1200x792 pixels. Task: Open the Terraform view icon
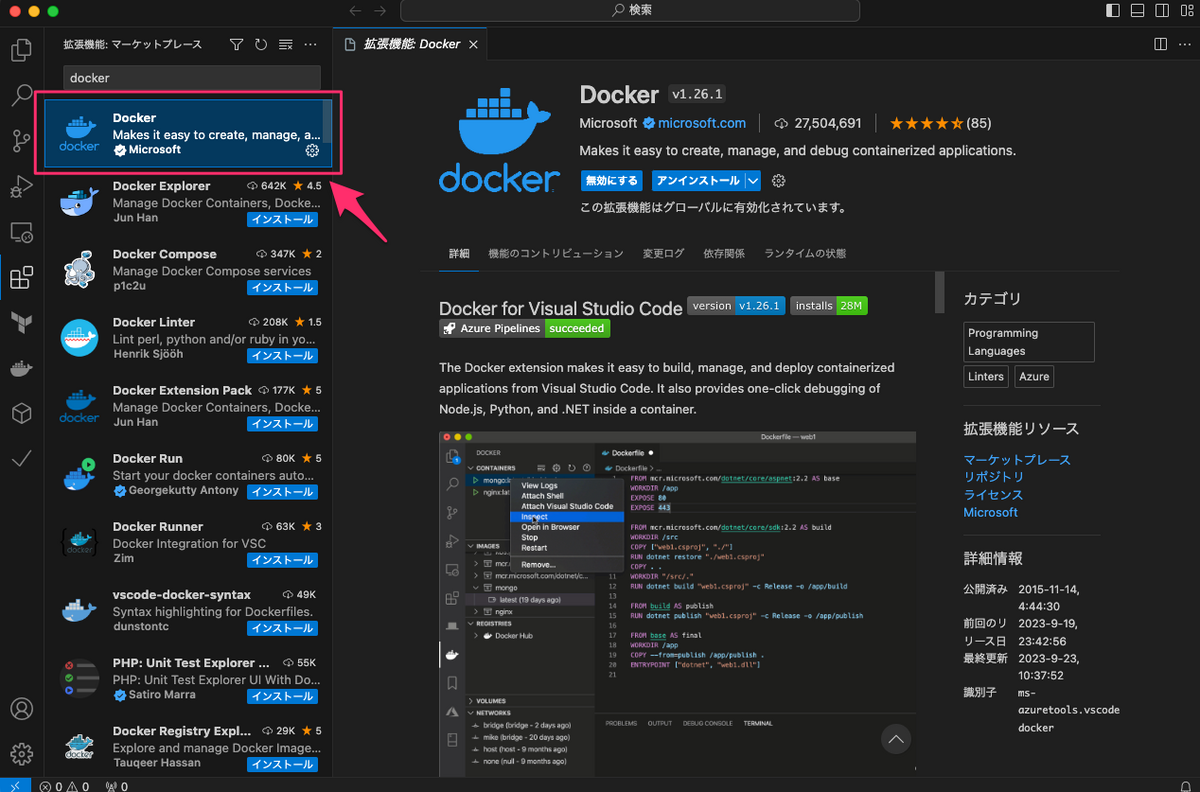click(x=21, y=322)
